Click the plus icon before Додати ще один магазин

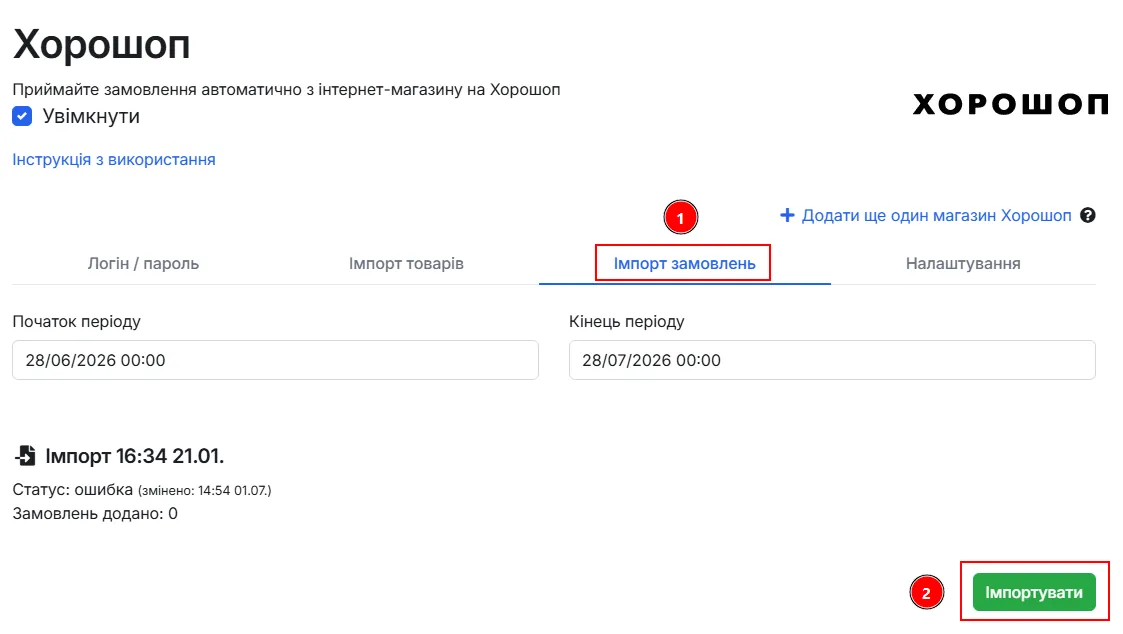(x=787, y=215)
